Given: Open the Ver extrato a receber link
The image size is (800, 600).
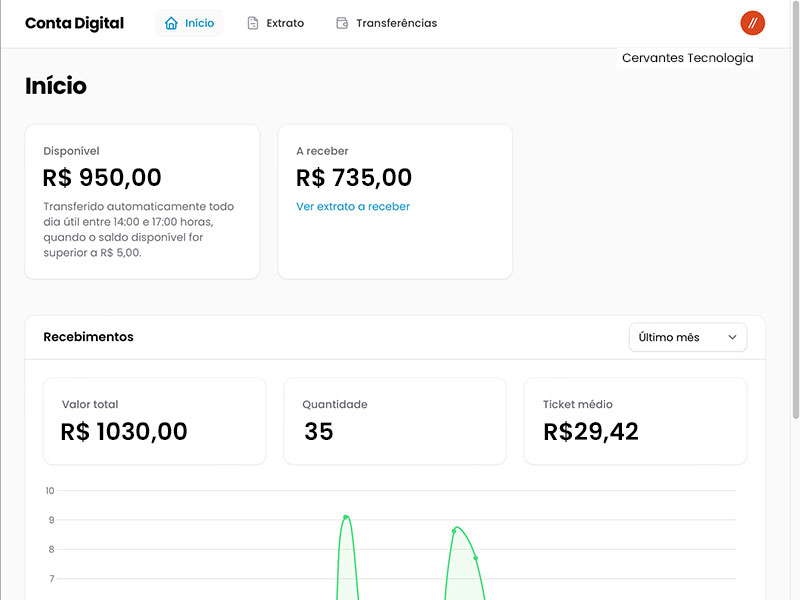Looking at the screenshot, I should [353, 207].
